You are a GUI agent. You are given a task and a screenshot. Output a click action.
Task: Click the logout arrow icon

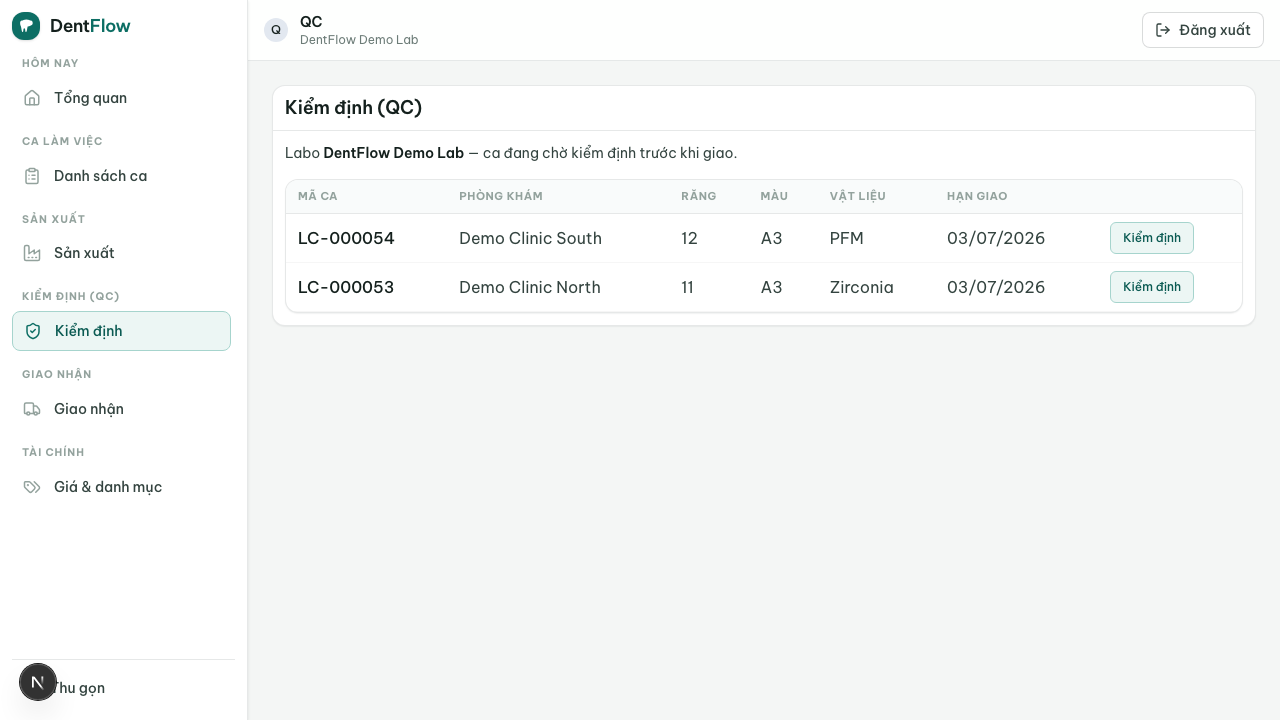[1163, 30]
